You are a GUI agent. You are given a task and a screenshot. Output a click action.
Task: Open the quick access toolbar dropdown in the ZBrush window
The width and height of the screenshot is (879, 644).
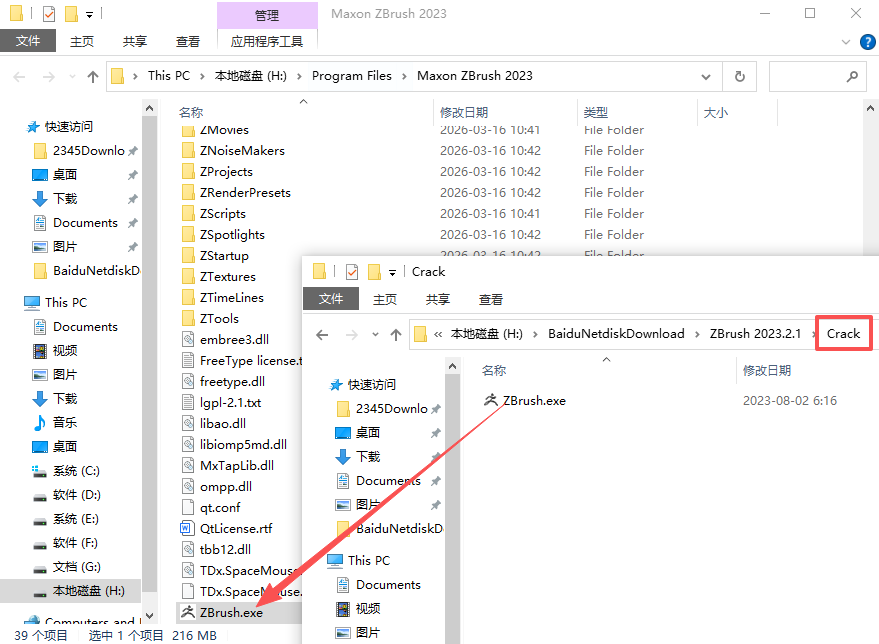coord(89,15)
